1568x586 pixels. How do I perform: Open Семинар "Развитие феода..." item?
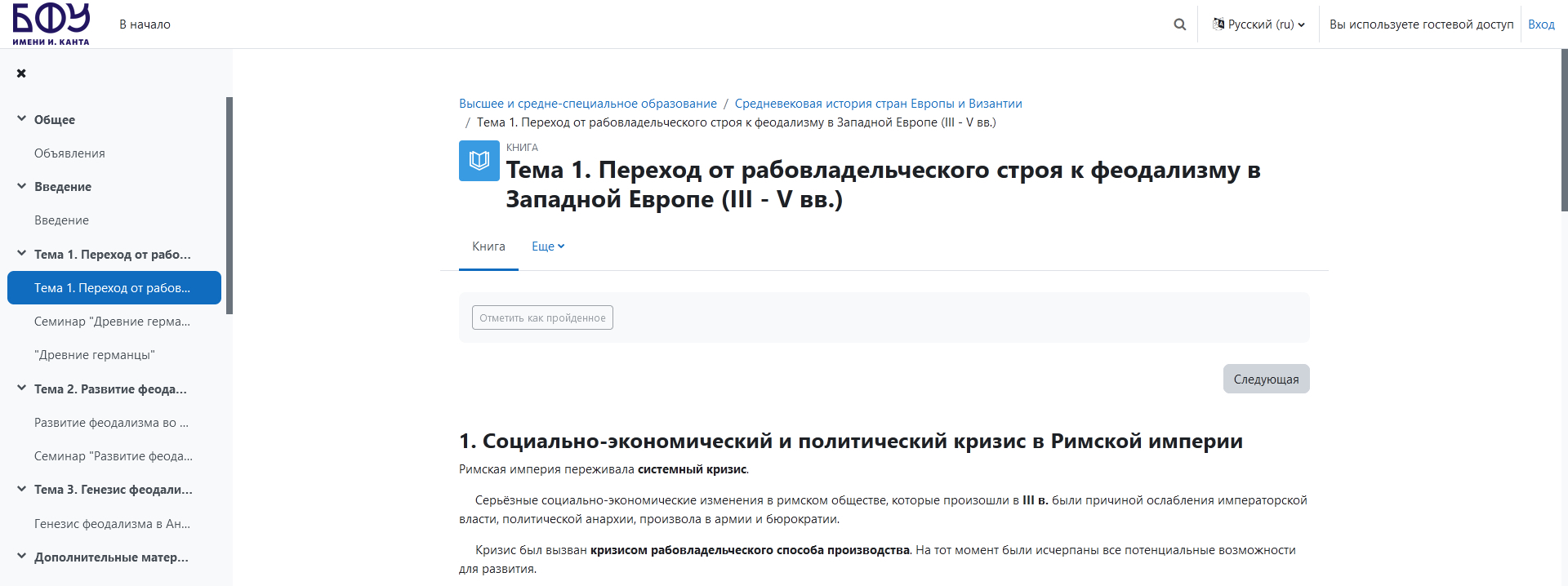pos(114,456)
